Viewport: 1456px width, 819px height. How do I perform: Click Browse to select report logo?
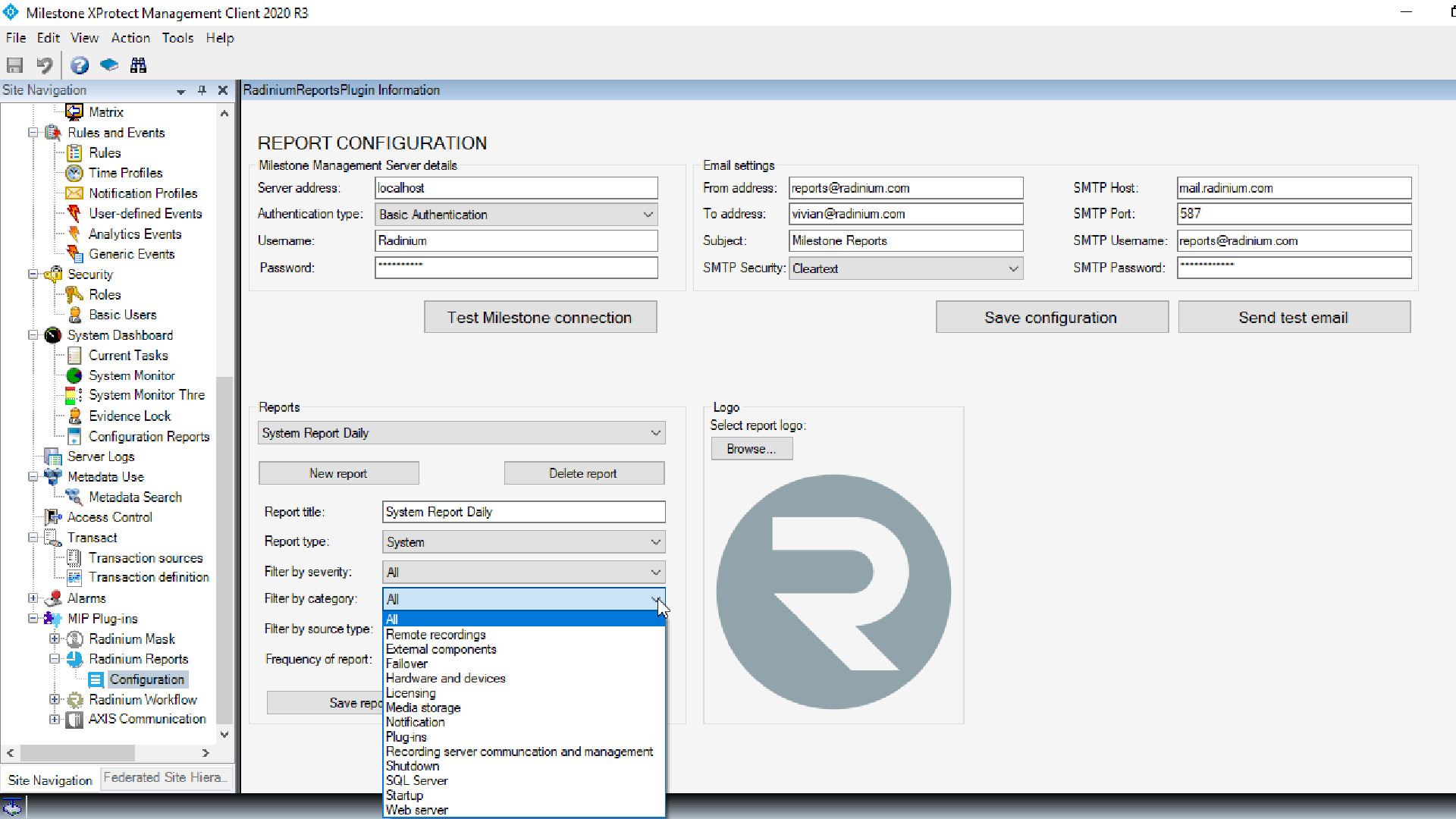[x=752, y=449]
